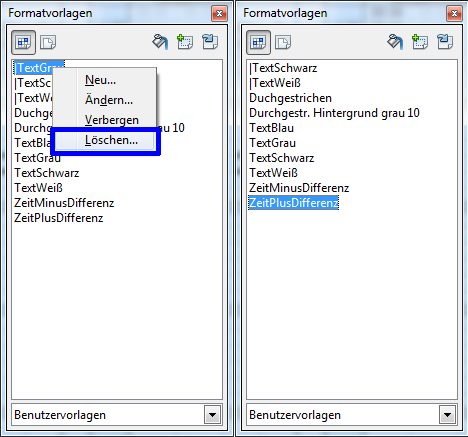This screenshot has width=468, height=437.
Task: Update style icon in left panel
Action: pos(210,42)
